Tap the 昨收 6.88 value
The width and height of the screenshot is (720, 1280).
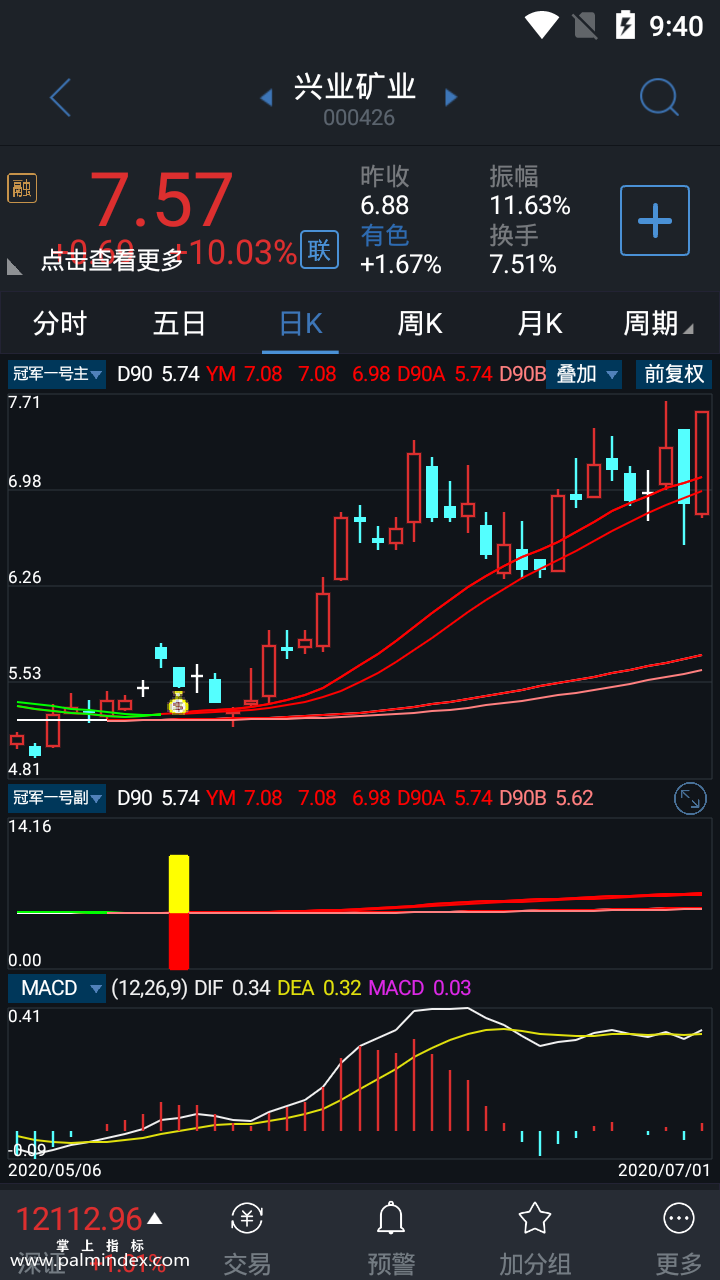[x=385, y=205]
